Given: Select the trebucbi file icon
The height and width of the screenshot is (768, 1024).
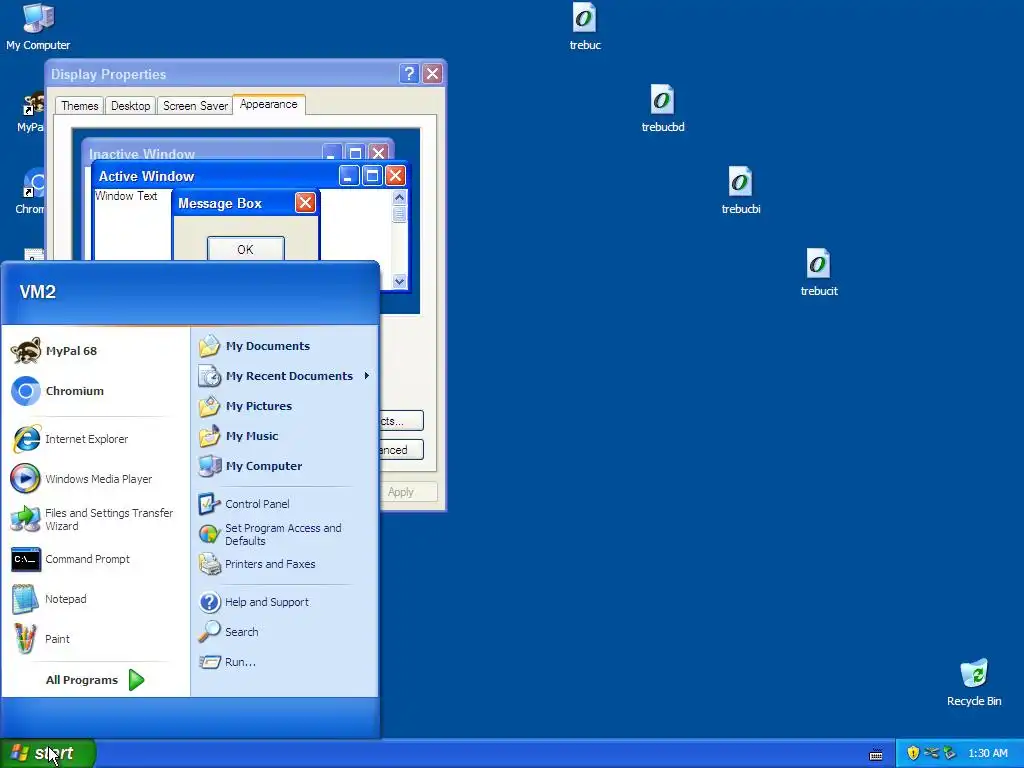Looking at the screenshot, I should click(x=740, y=191).
